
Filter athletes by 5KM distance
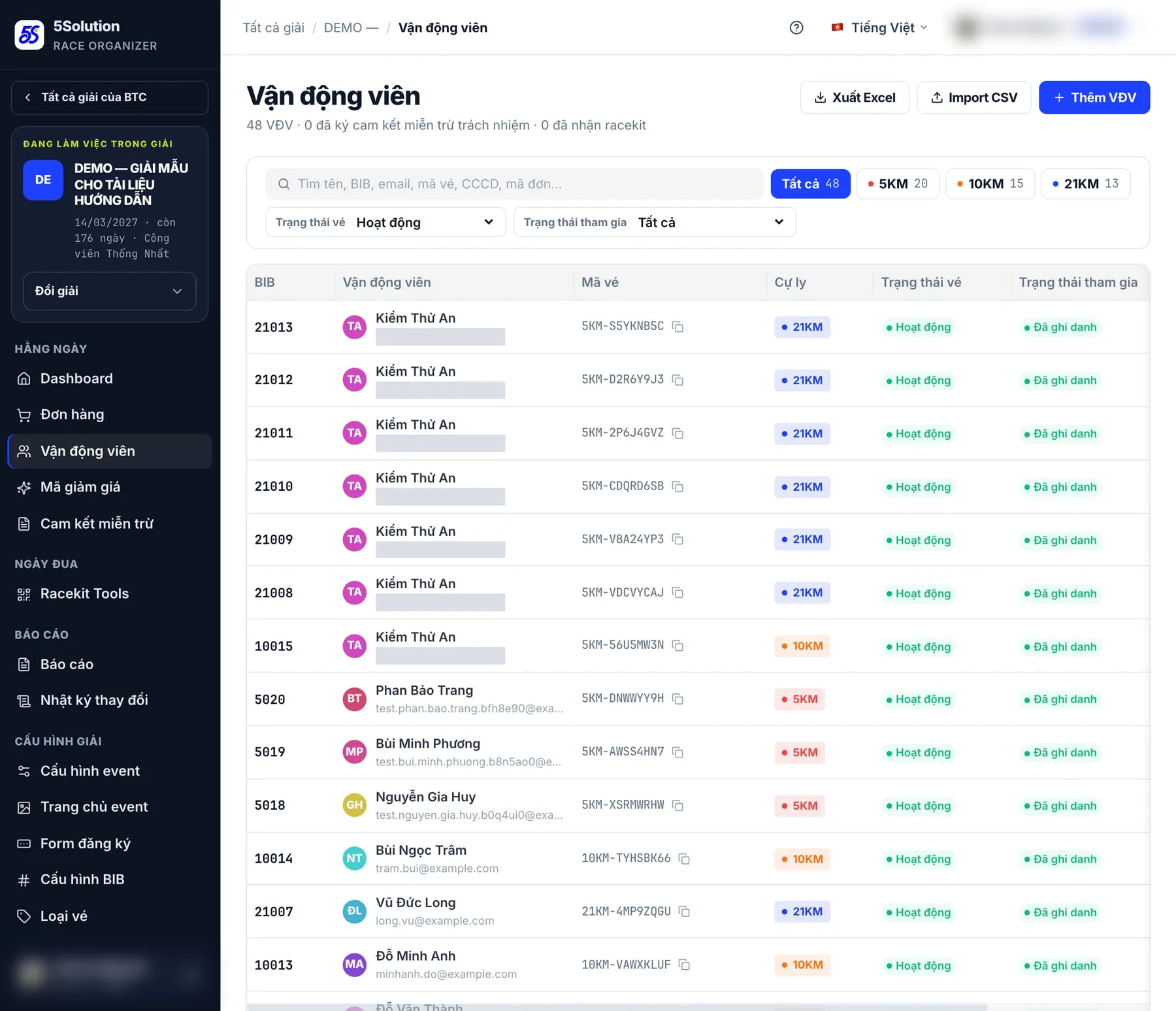(x=898, y=184)
